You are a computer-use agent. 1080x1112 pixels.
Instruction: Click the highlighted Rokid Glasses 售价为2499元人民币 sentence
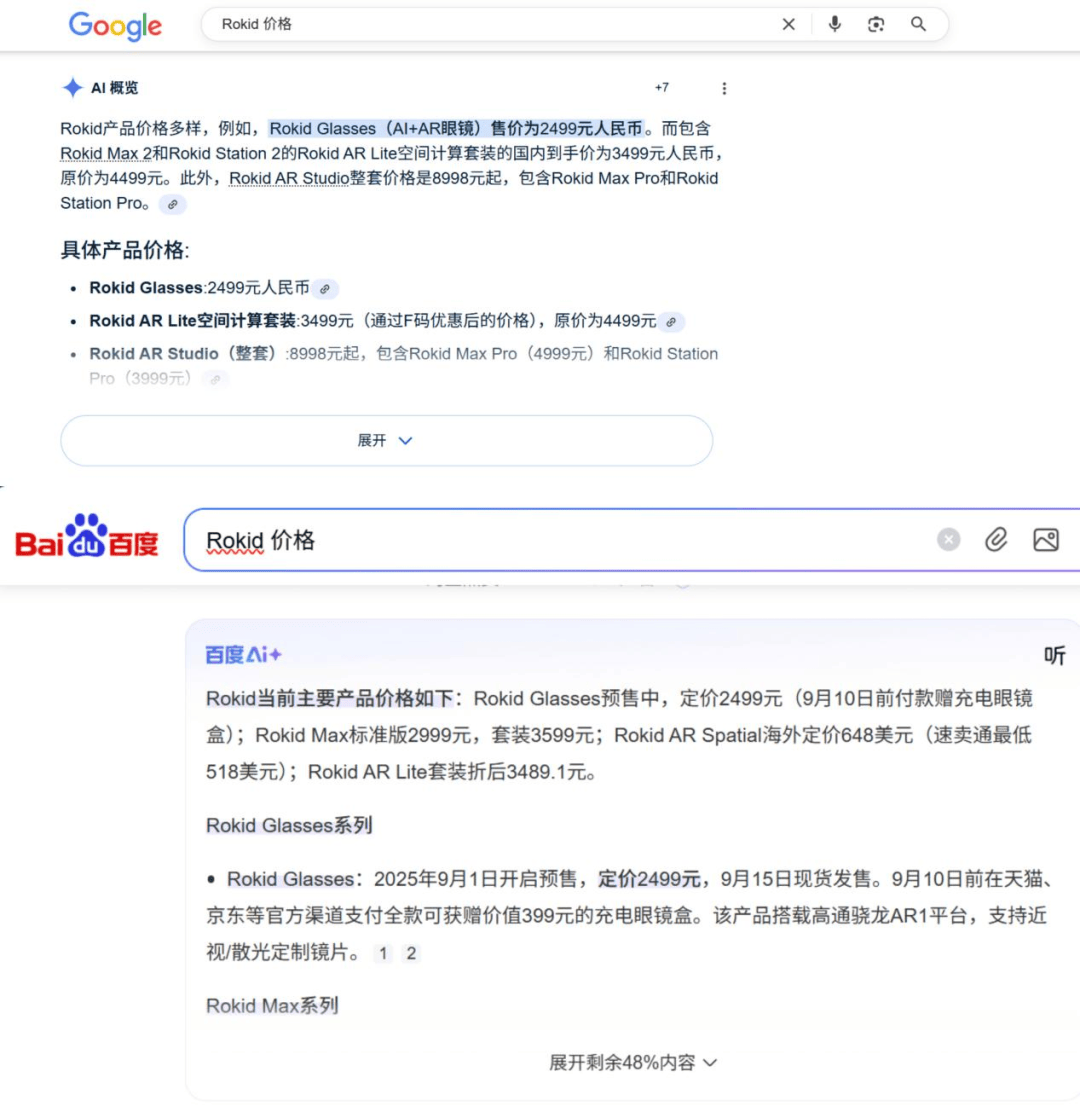click(x=456, y=128)
